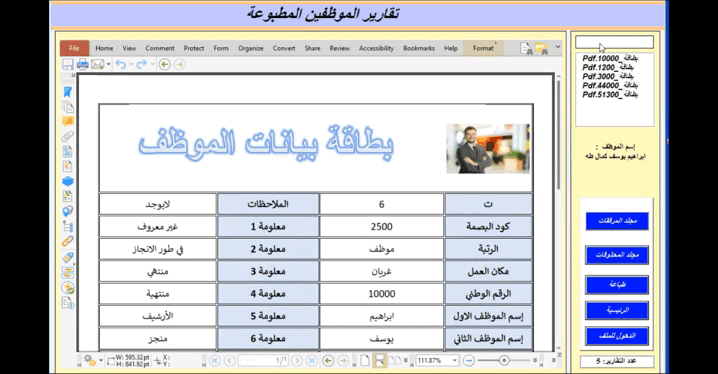Toggle single page layout button
The width and height of the screenshot is (718, 374).
365,361
